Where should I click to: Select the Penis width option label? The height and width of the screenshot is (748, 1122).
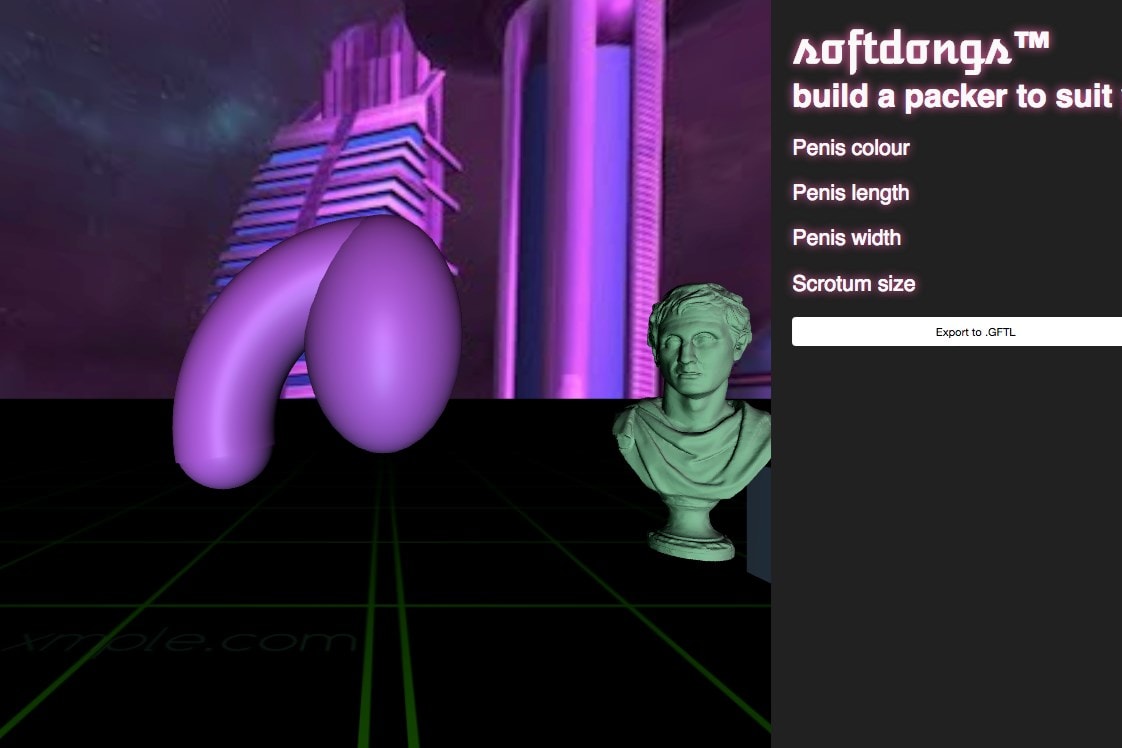click(x=847, y=238)
